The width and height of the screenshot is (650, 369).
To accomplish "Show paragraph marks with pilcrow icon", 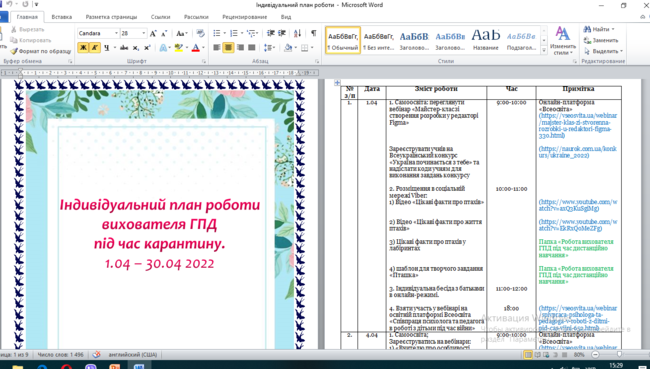I will pyautogui.click(x=313, y=34).
